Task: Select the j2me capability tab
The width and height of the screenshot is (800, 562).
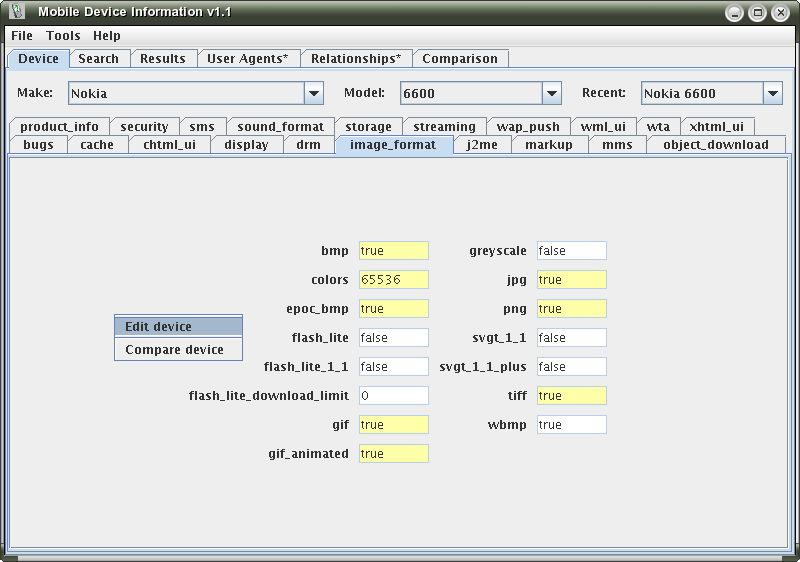Action: pos(483,145)
